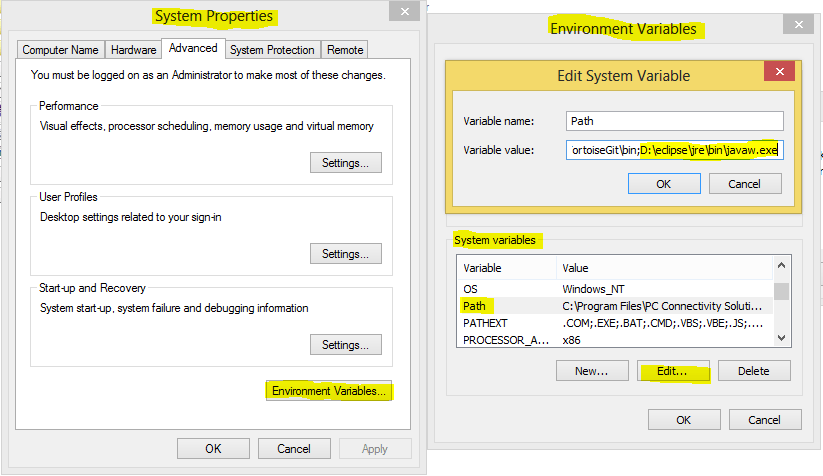
Task: Click the scroll up arrow in System variables list
Action: point(782,266)
